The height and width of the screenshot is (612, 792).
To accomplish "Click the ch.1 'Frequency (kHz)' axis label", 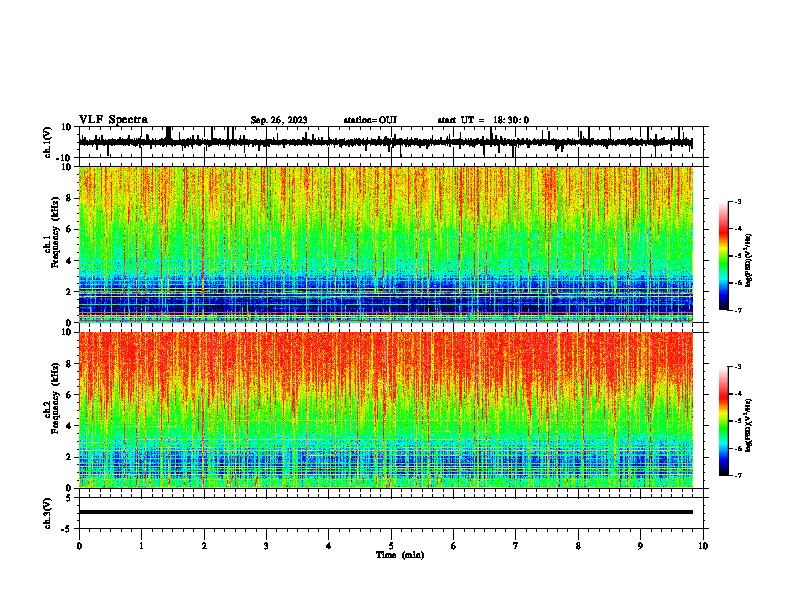I will tap(55, 233).
